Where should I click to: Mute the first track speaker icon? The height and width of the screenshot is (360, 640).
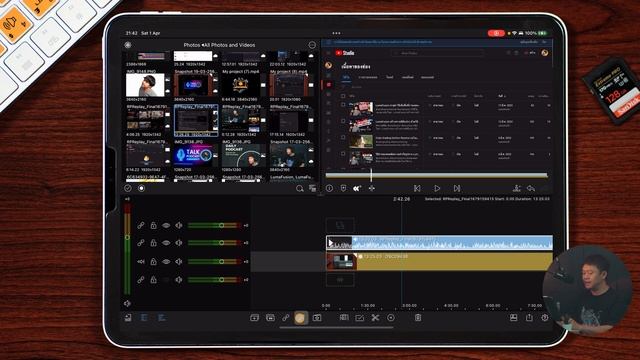pyautogui.click(x=179, y=225)
